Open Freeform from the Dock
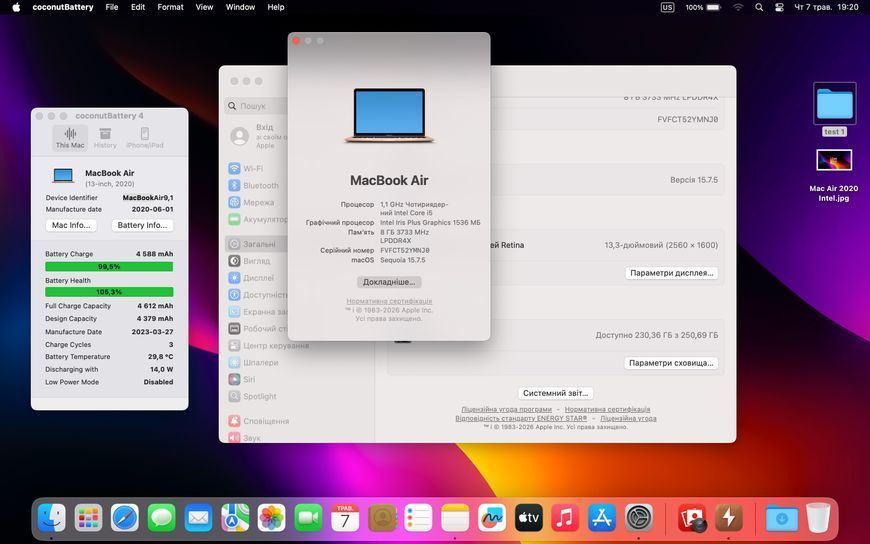 492,518
